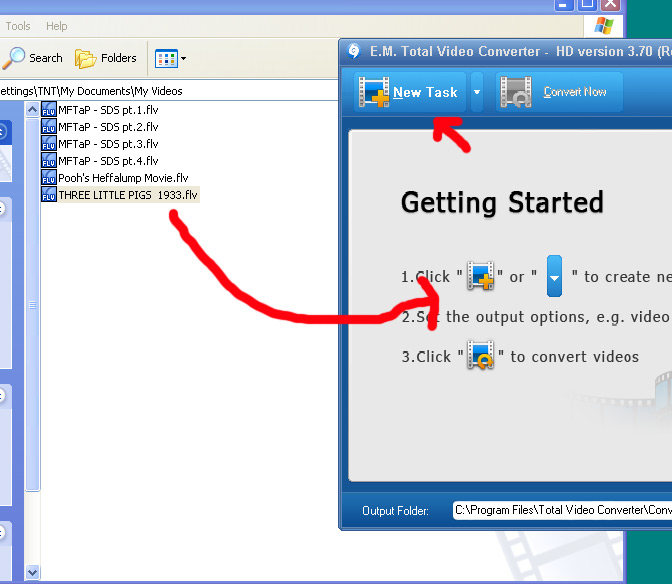Click the New Task button
Image resolution: width=672 pixels, height=584 pixels.
tap(410, 92)
